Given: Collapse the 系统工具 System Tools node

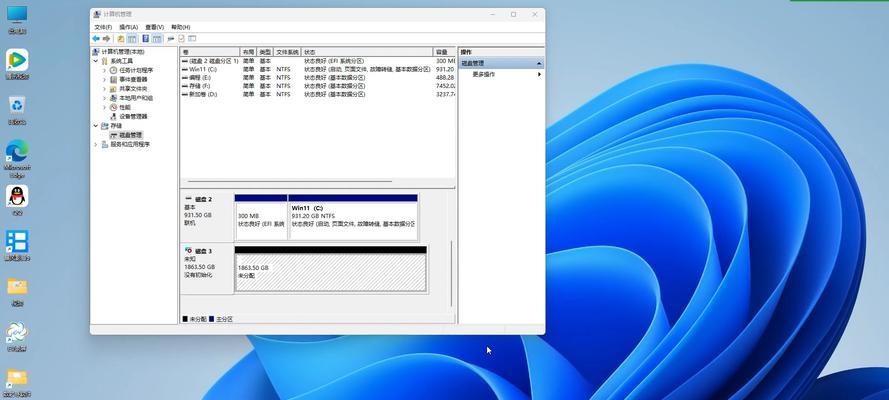Looking at the screenshot, I should tap(95, 61).
